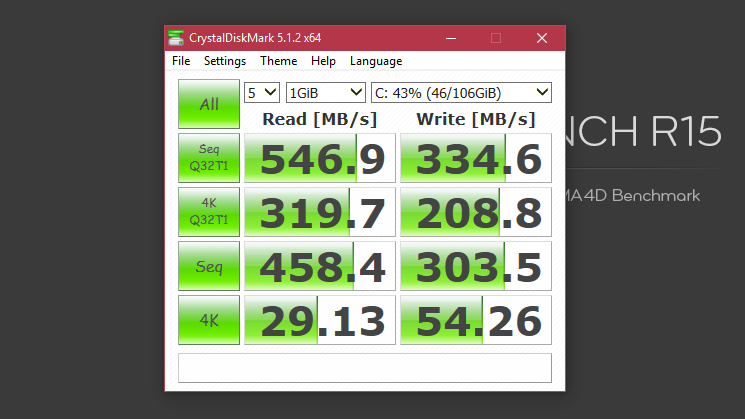This screenshot has width=745, height=419.
Task: Run all benchmarks with the All button
Action: point(209,104)
